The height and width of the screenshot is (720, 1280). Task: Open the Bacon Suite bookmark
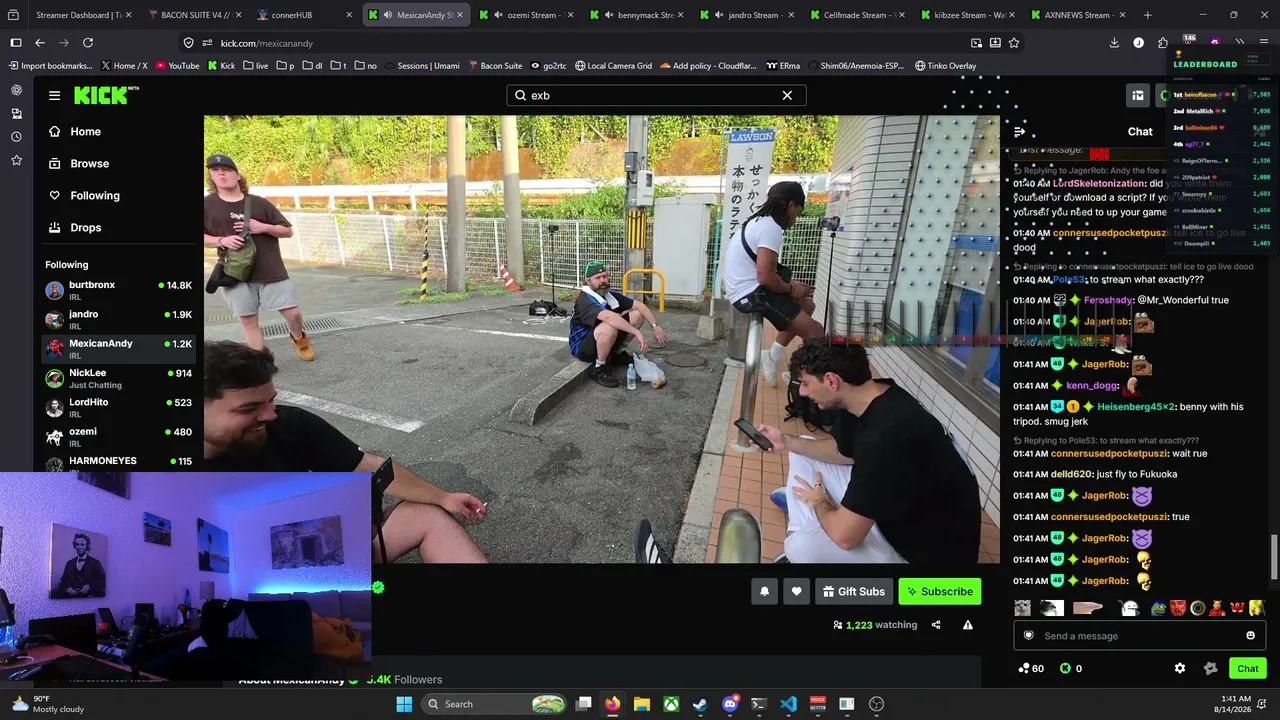click(x=496, y=66)
